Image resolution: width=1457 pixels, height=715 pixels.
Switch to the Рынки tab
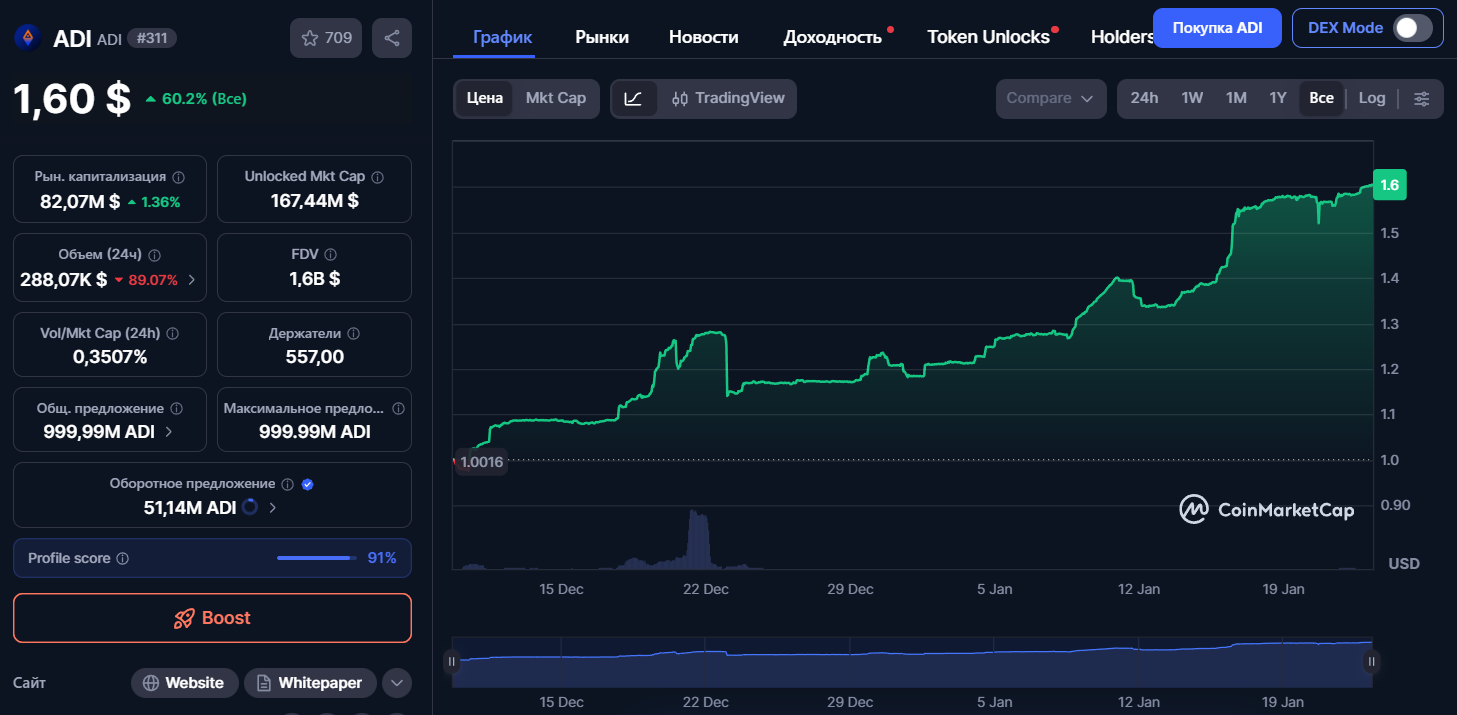(x=602, y=37)
